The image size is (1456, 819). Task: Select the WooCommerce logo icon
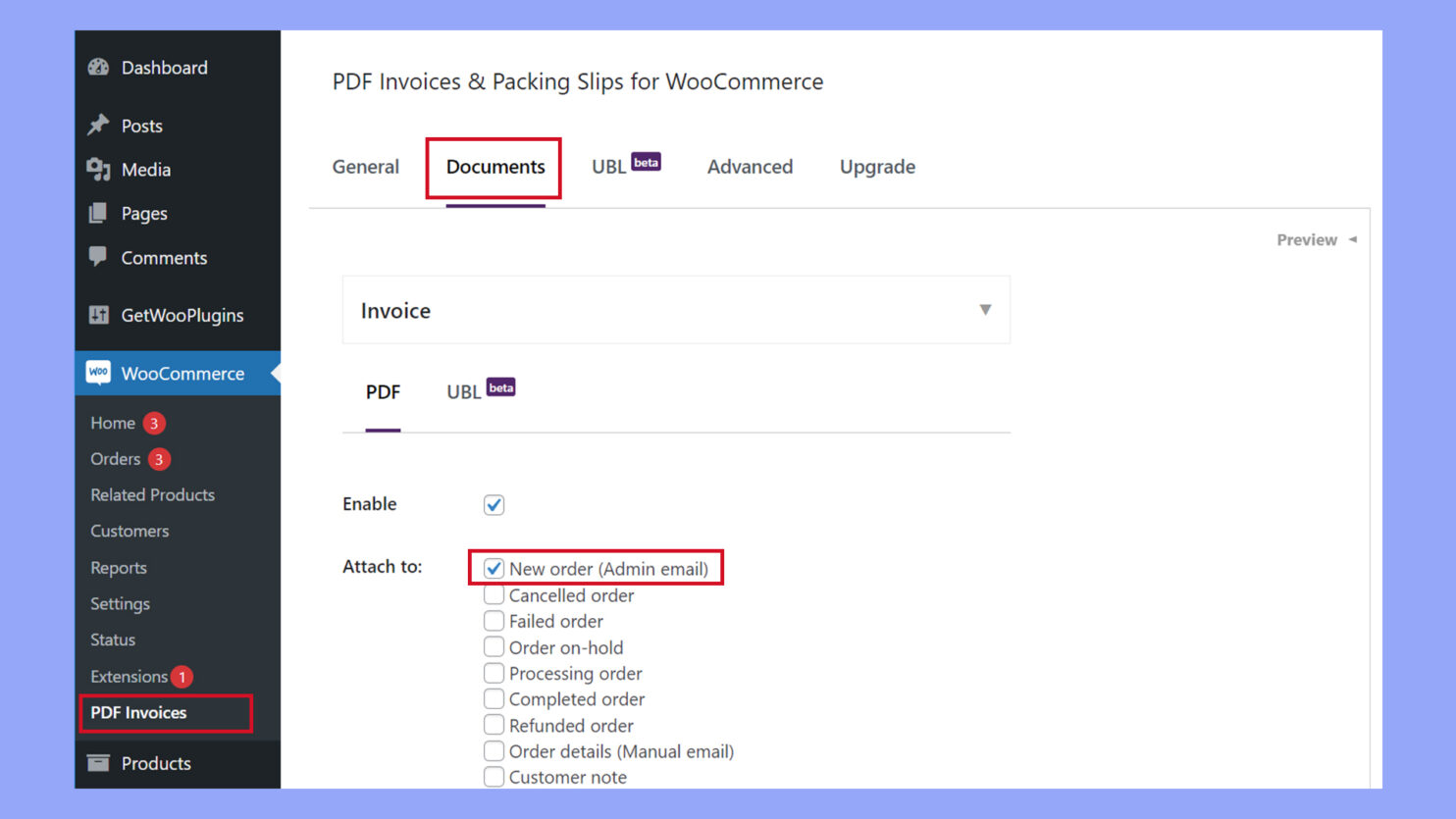(98, 373)
